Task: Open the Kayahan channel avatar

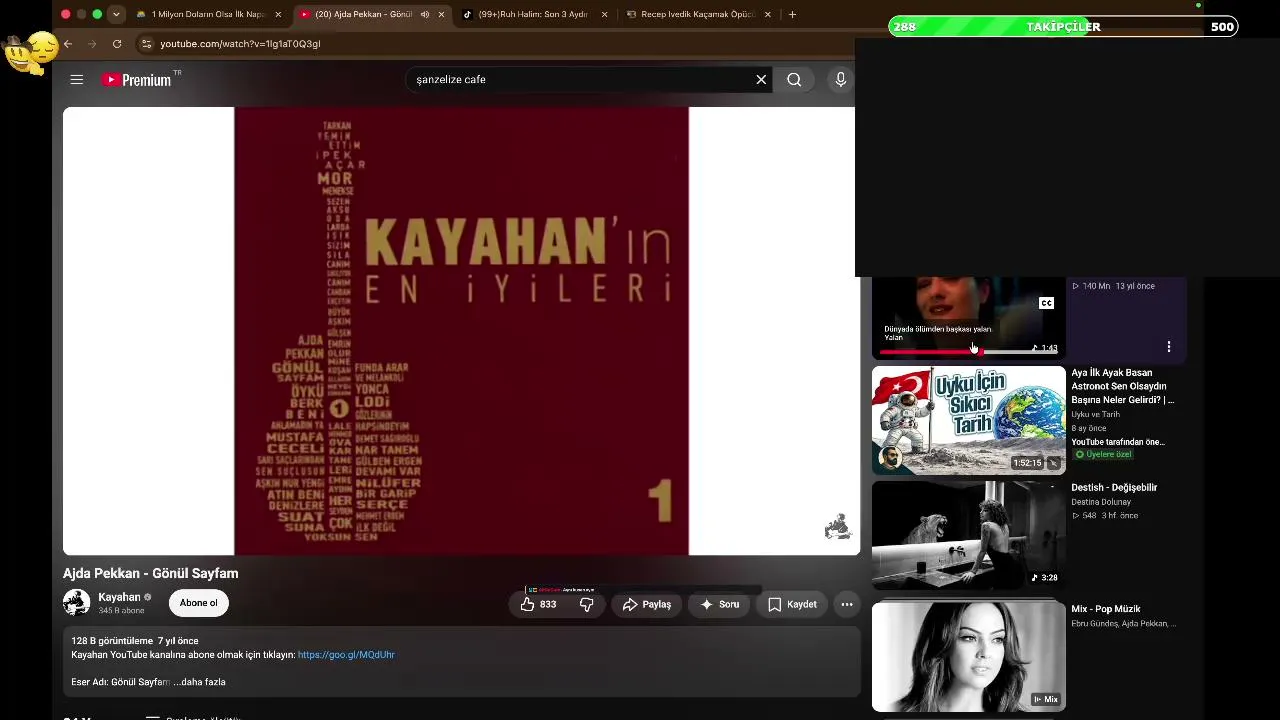Action: (76, 602)
